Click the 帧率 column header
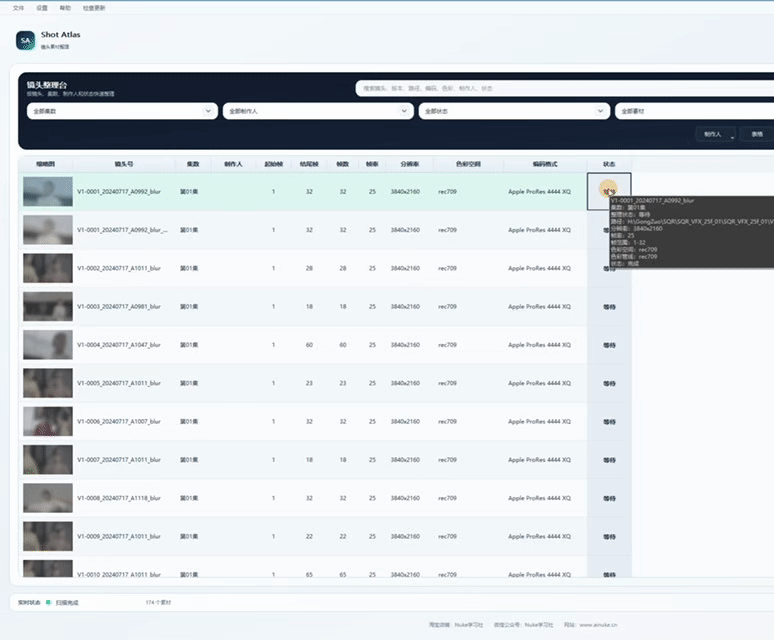774x640 pixels. [x=372, y=164]
